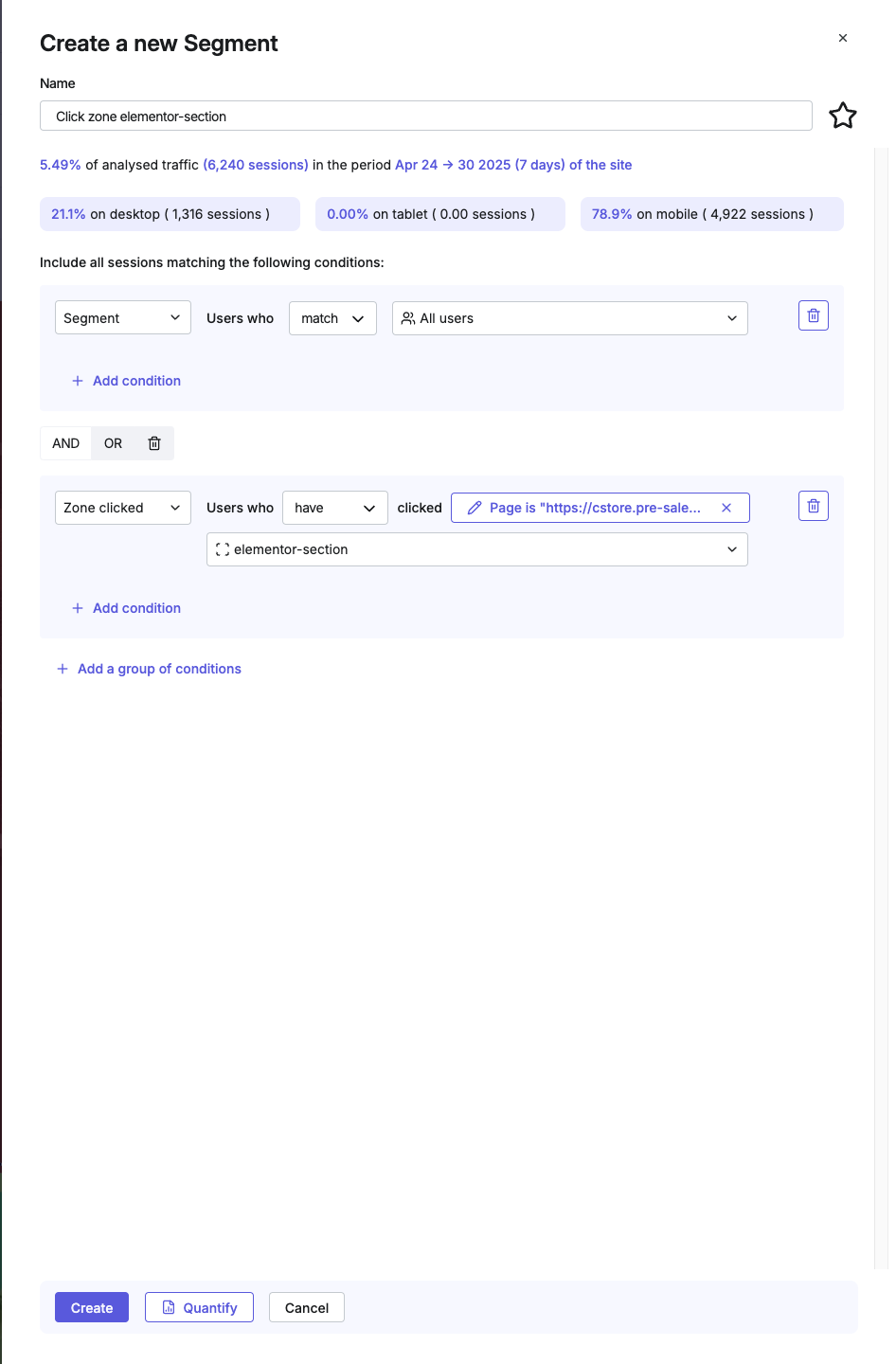Add condition under the Zone clicked group
The width and height of the screenshot is (896, 1364).
point(126,608)
